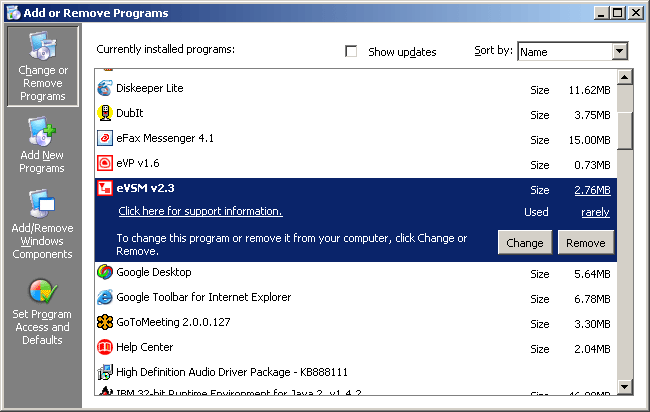
Task: Click the 5.64MB size value
Action: (x=592, y=274)
